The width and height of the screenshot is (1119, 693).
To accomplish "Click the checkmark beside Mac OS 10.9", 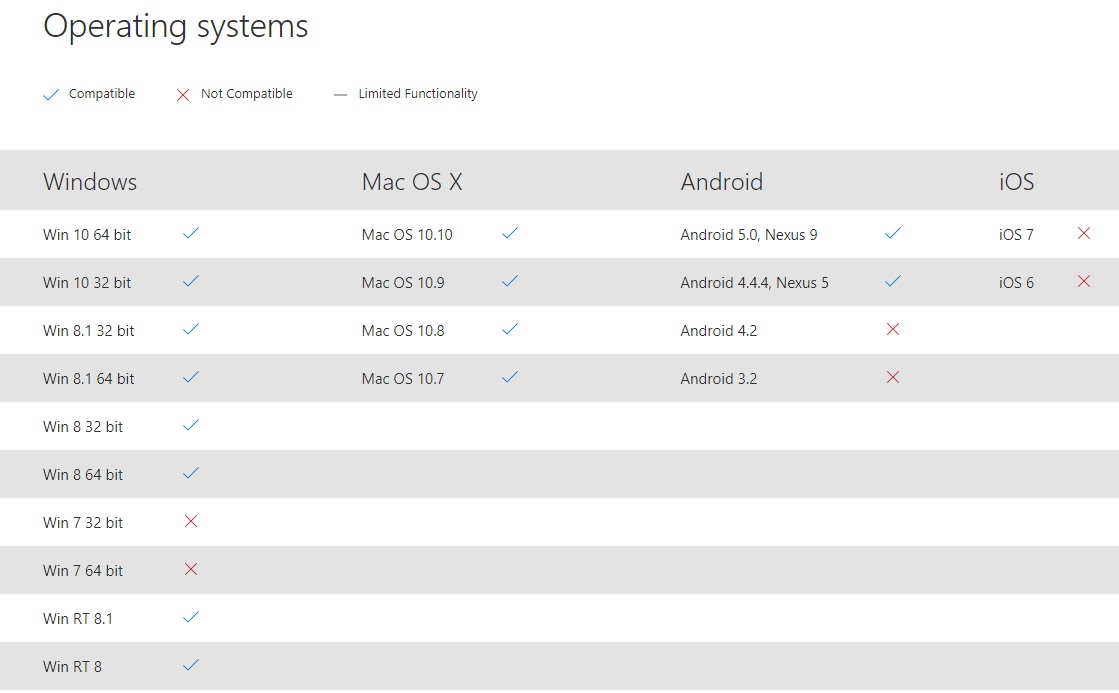I will [x=510, y=281].
